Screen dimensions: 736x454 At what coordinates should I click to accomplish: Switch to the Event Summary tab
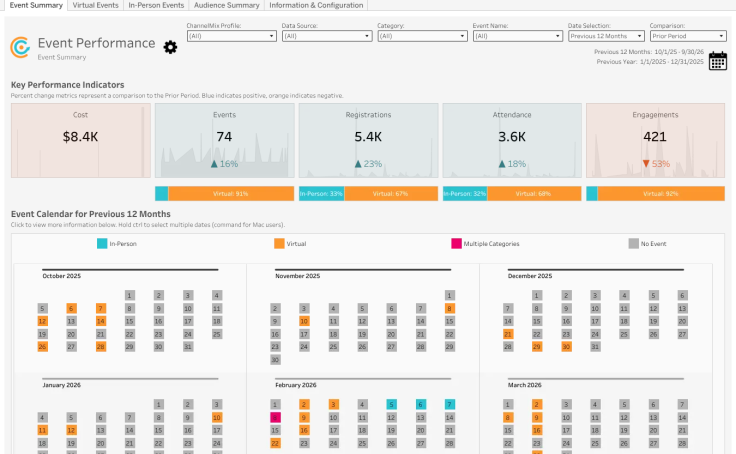[36, 5]
